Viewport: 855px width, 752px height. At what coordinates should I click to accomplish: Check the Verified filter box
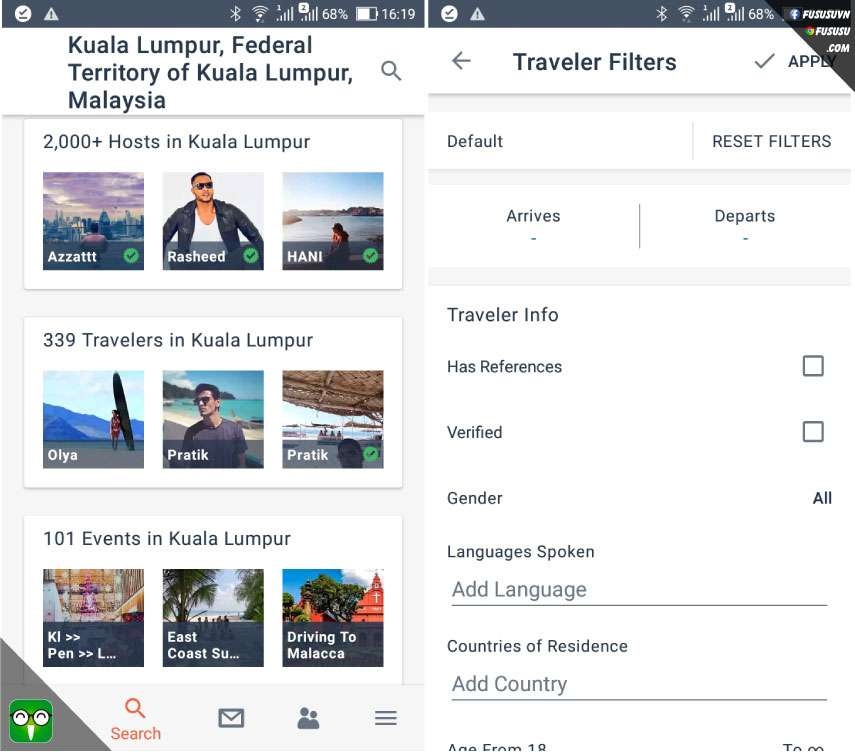click(813, 431)
